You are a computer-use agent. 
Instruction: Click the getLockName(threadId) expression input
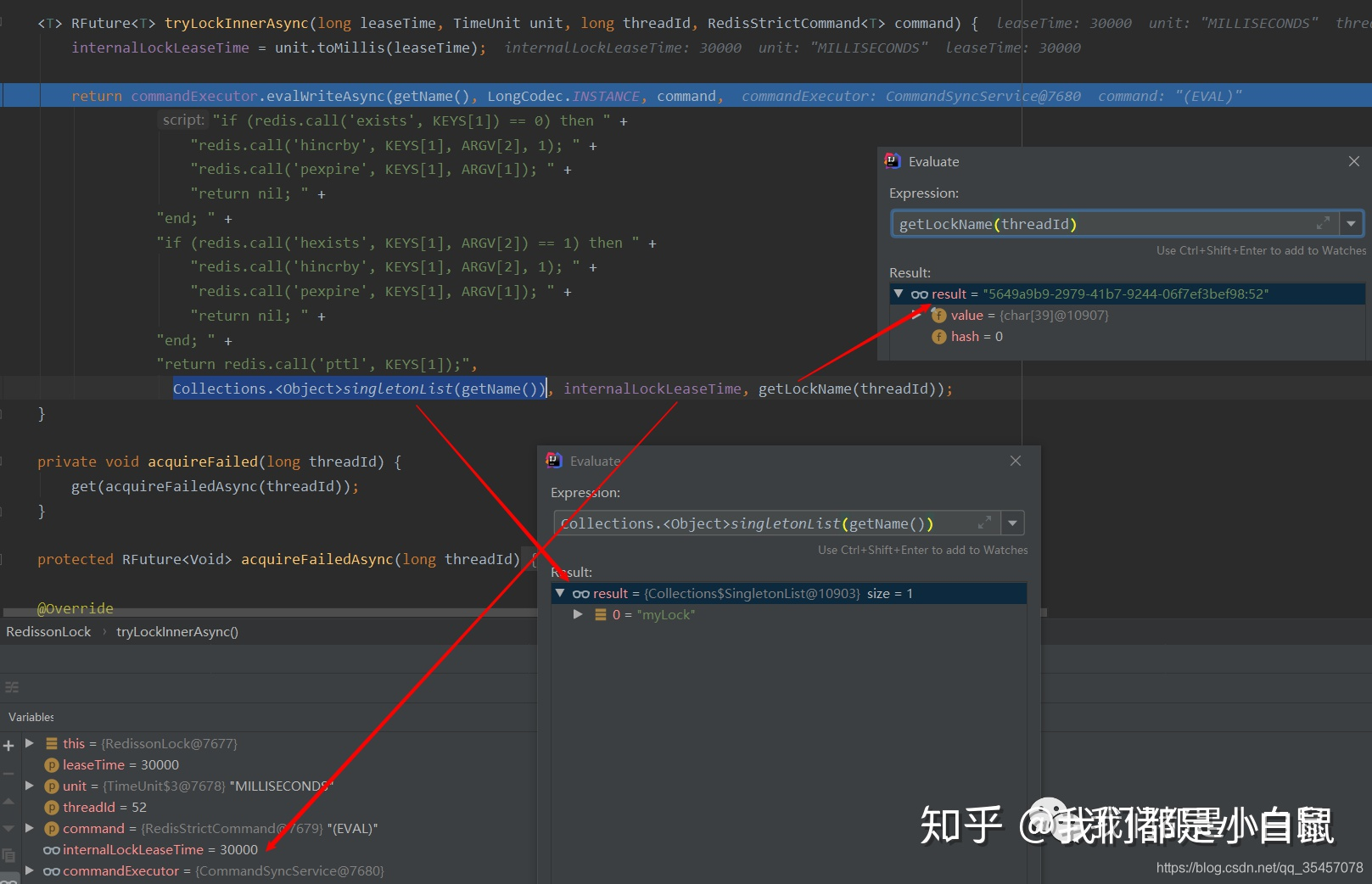pos(1103,224)
